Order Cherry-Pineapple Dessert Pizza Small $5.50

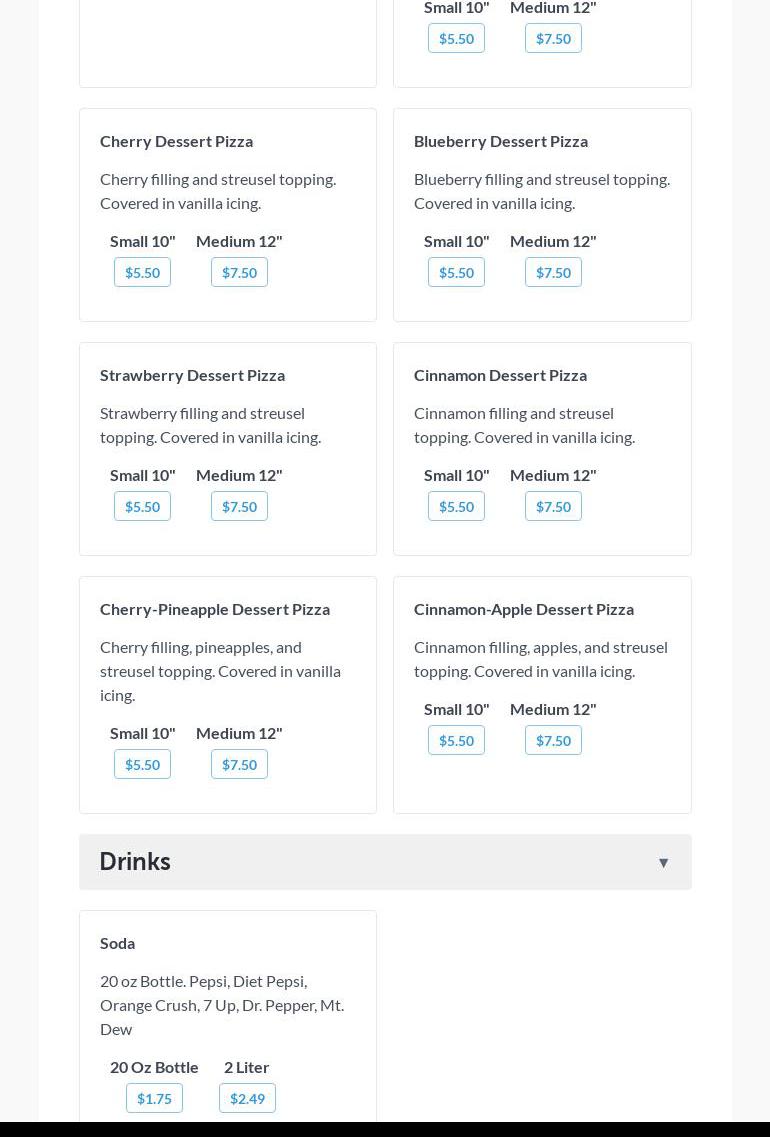pyautogui.click(x=142, y=764)
